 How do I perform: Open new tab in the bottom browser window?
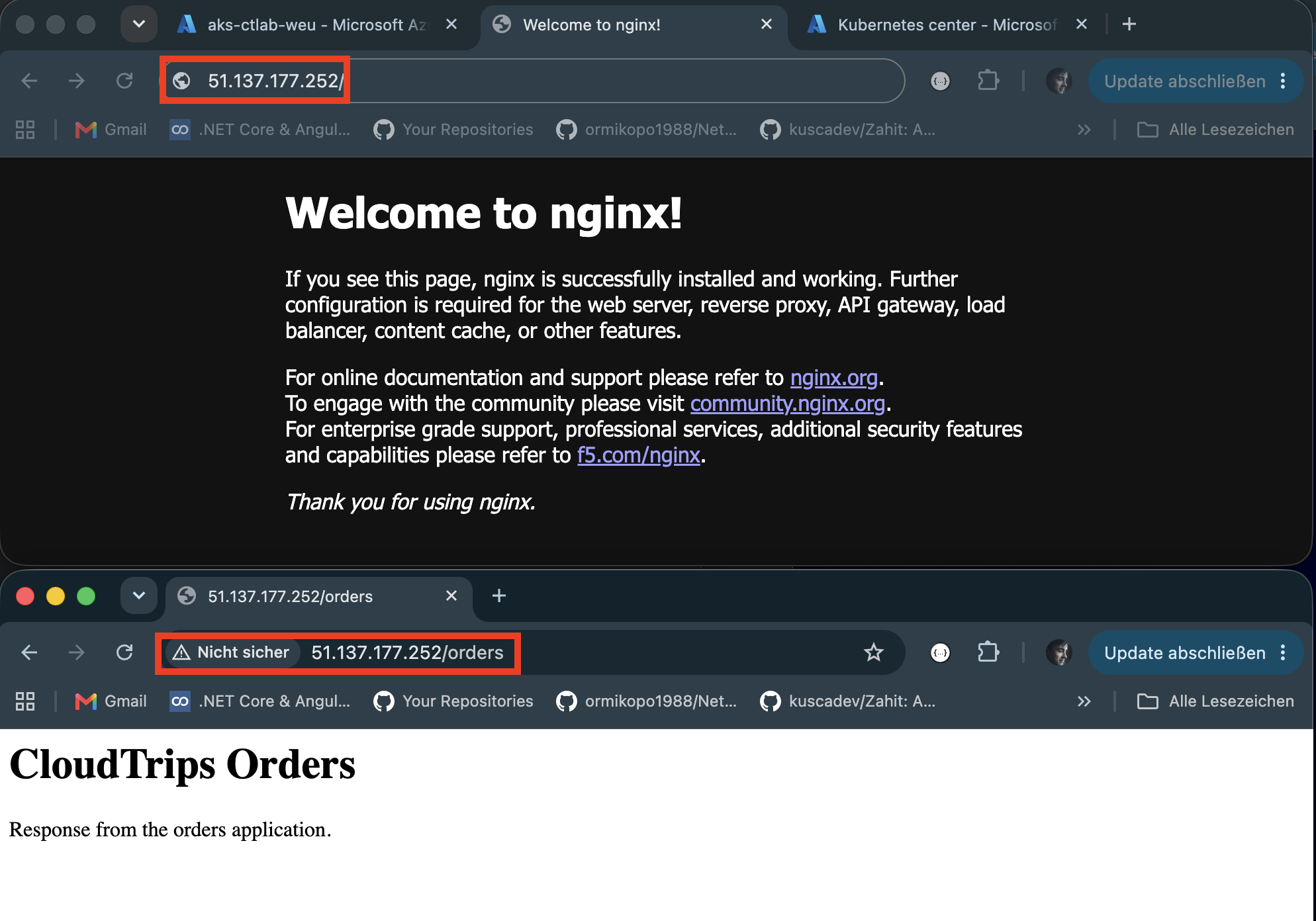(499, 596)
